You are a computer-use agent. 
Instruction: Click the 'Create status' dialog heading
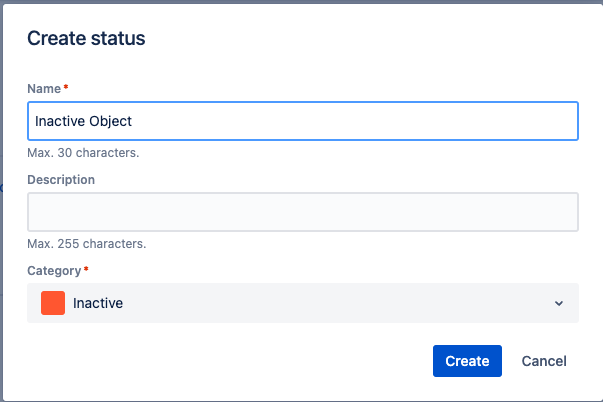tap(86, 39)
